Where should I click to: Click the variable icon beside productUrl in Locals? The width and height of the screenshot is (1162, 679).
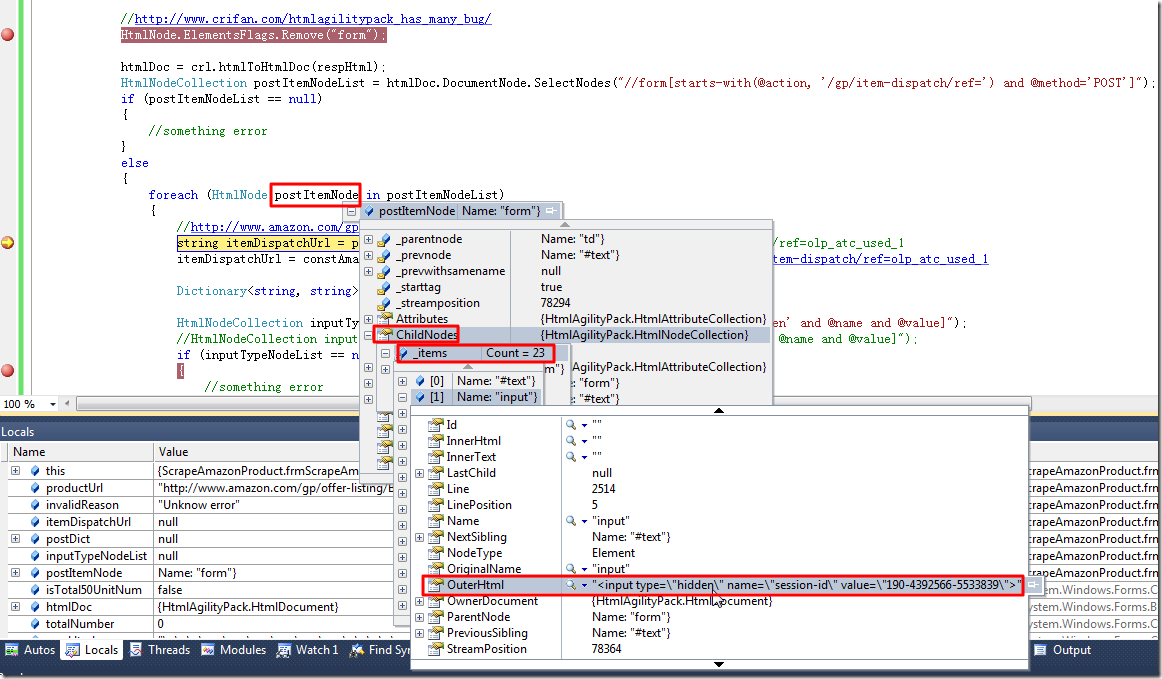click(35, 488)
